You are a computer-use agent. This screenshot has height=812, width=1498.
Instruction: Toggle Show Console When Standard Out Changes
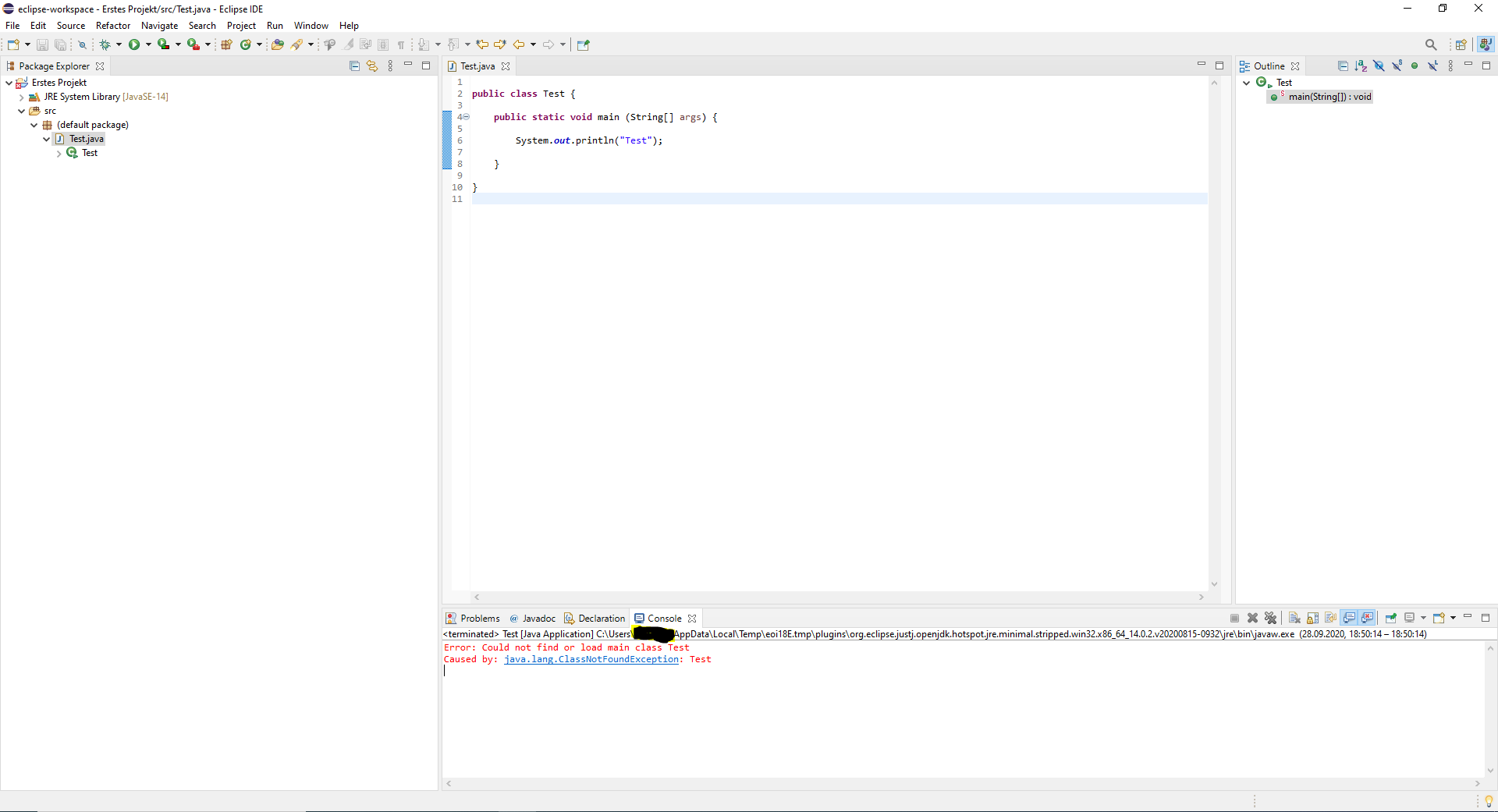1349,618
